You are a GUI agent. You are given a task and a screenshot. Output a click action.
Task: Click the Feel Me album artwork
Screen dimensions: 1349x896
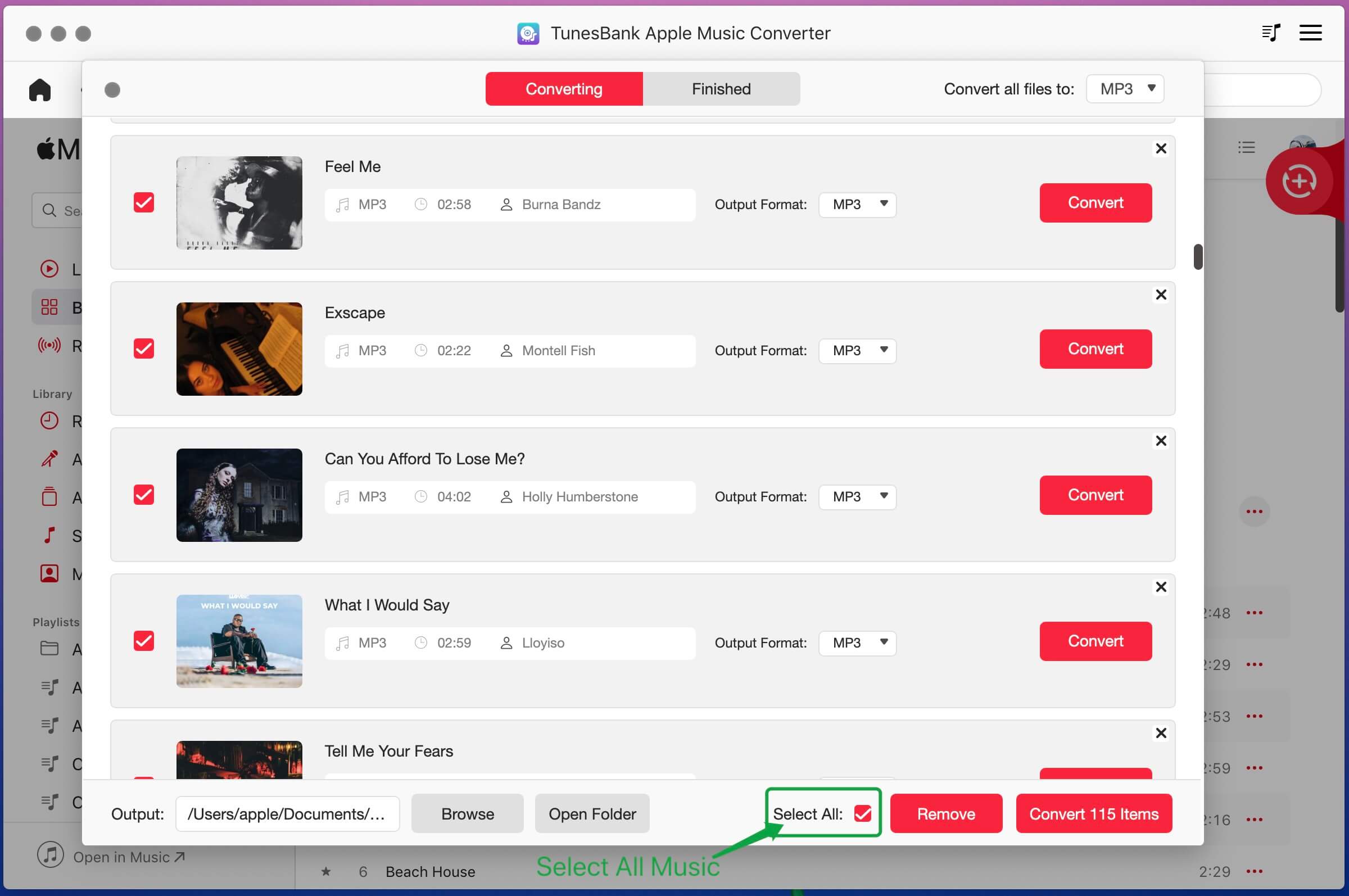(239, 203)
